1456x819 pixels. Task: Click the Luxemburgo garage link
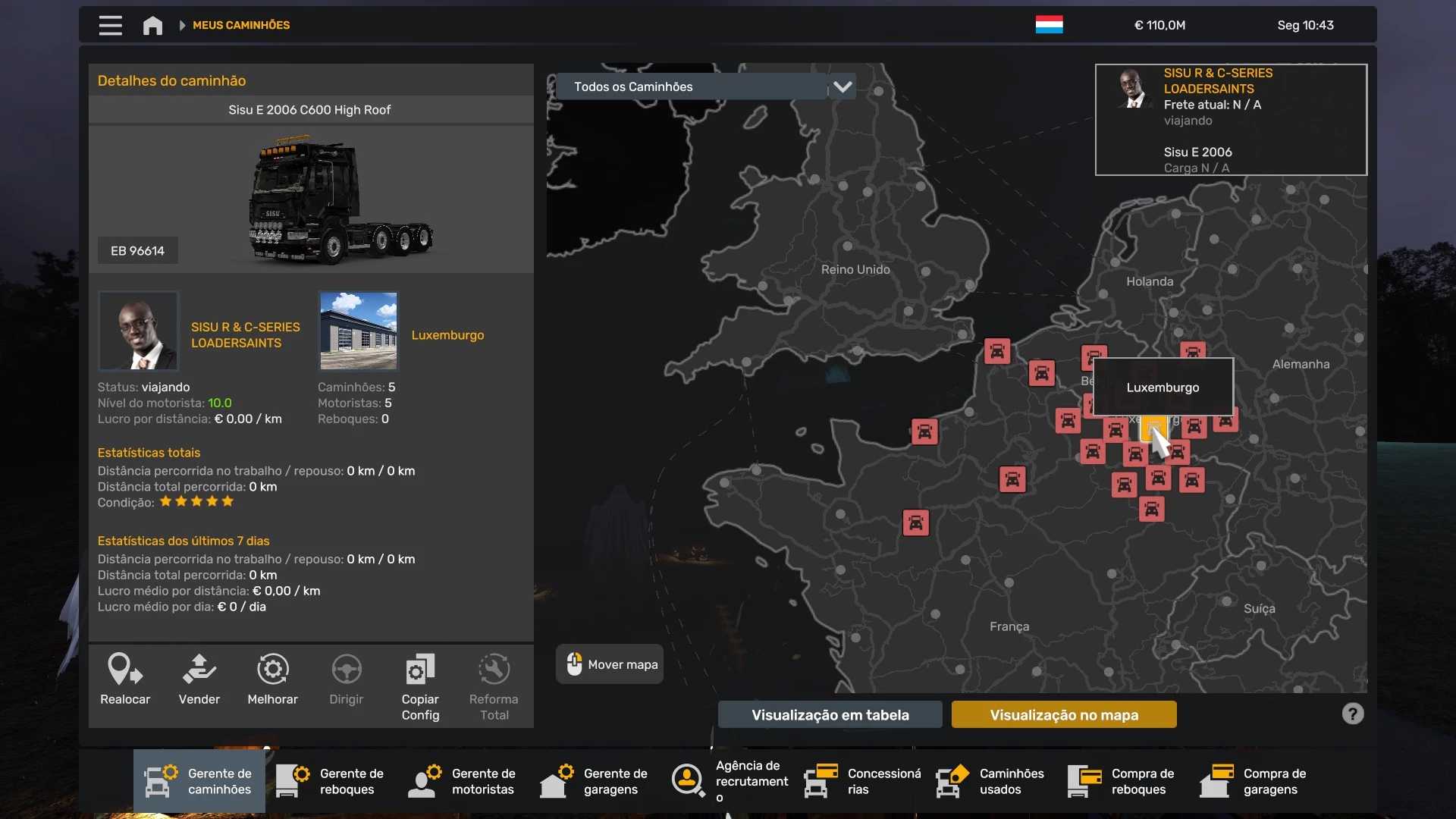[x=447, y=335]
